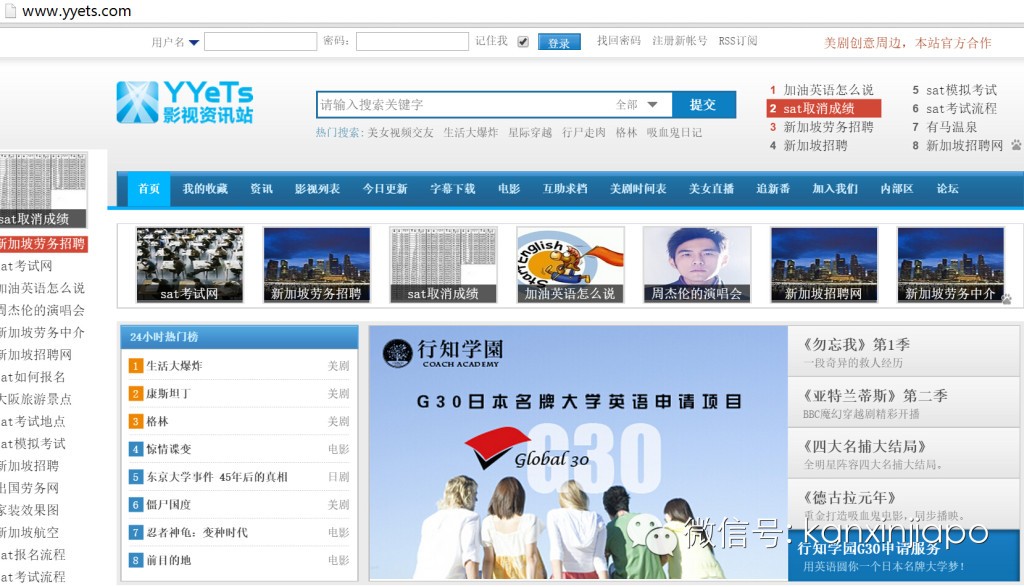The image size is (1024, 587).
Task: Select 美剧时间表 from the navigation bar
Action: pyautogui.click(x=638, y=189)
